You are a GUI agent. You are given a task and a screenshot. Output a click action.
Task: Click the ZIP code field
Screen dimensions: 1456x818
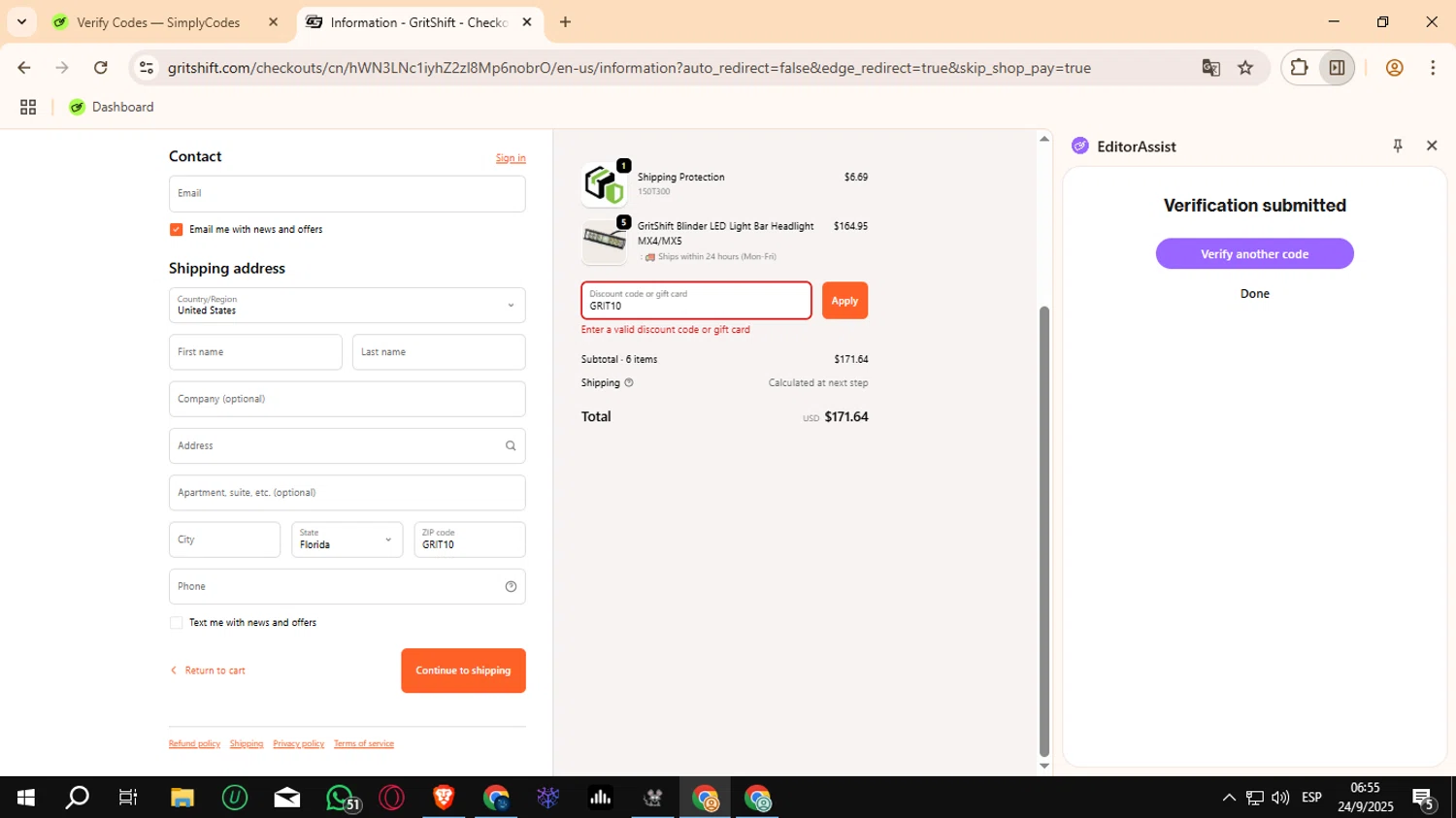click(x=470, y=540)
